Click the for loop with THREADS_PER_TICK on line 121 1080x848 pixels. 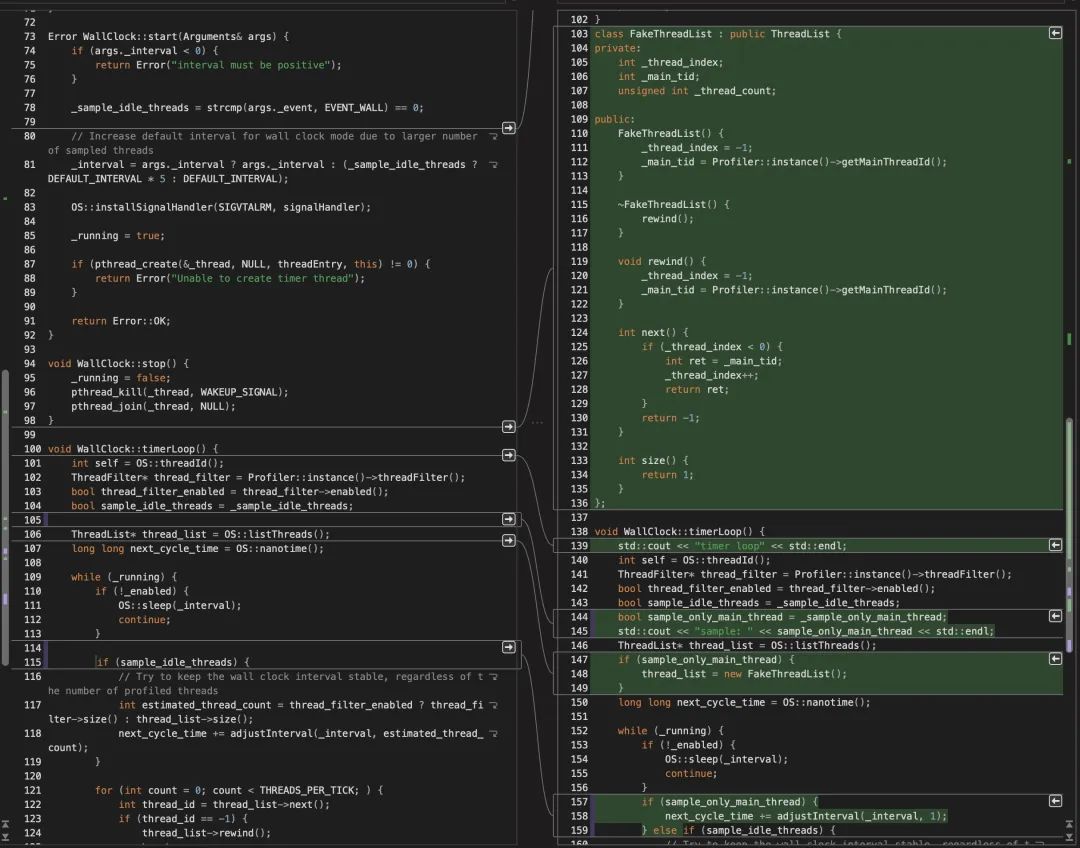point(239,791)
